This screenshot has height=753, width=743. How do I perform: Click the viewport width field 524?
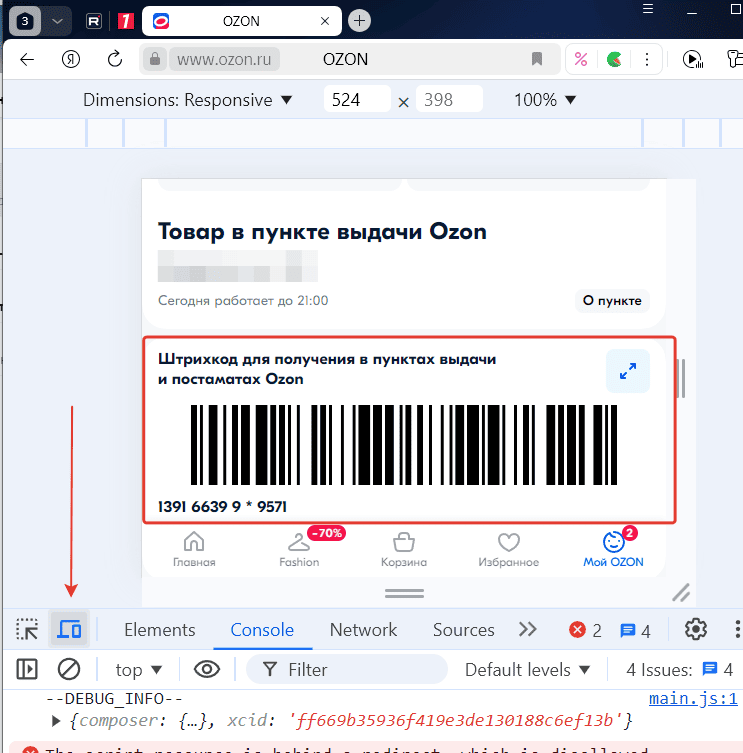click(x=357, y=99)
